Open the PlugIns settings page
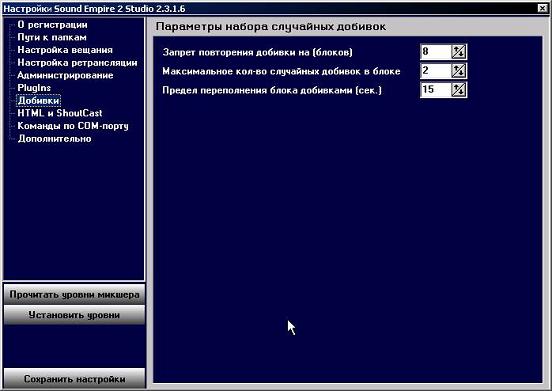The image size is (552, 391). click(x=34, y=88)
